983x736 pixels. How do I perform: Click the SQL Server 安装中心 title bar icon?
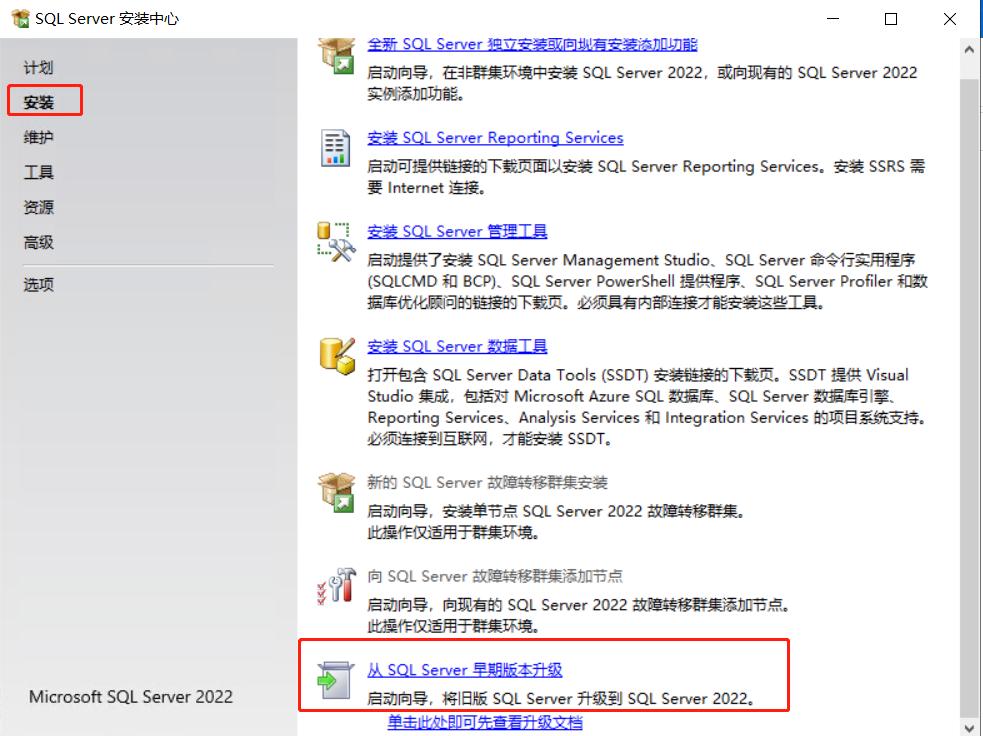coord(20,19)
